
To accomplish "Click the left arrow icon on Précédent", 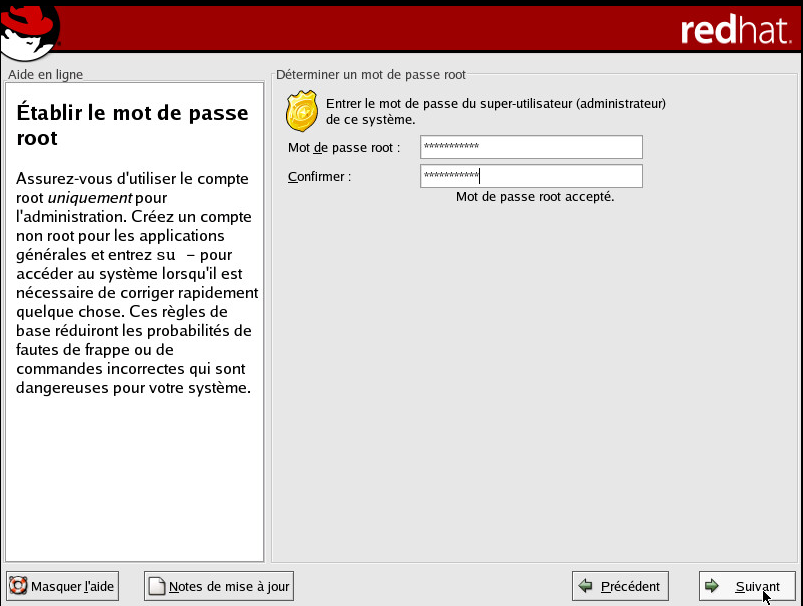I will tap(585, 586).
